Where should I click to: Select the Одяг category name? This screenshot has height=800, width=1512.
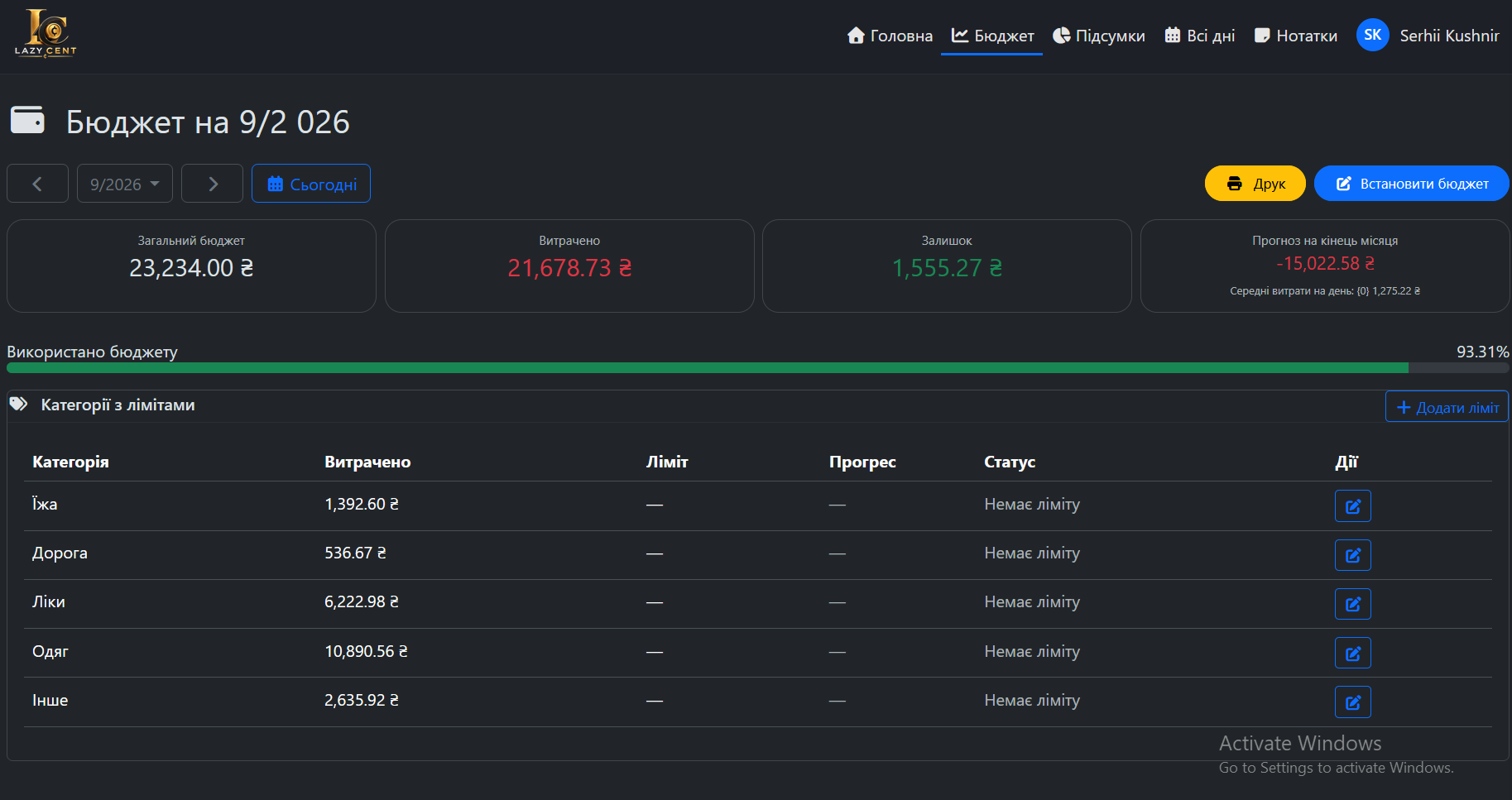pyautogui.click(x=50, y=651)
